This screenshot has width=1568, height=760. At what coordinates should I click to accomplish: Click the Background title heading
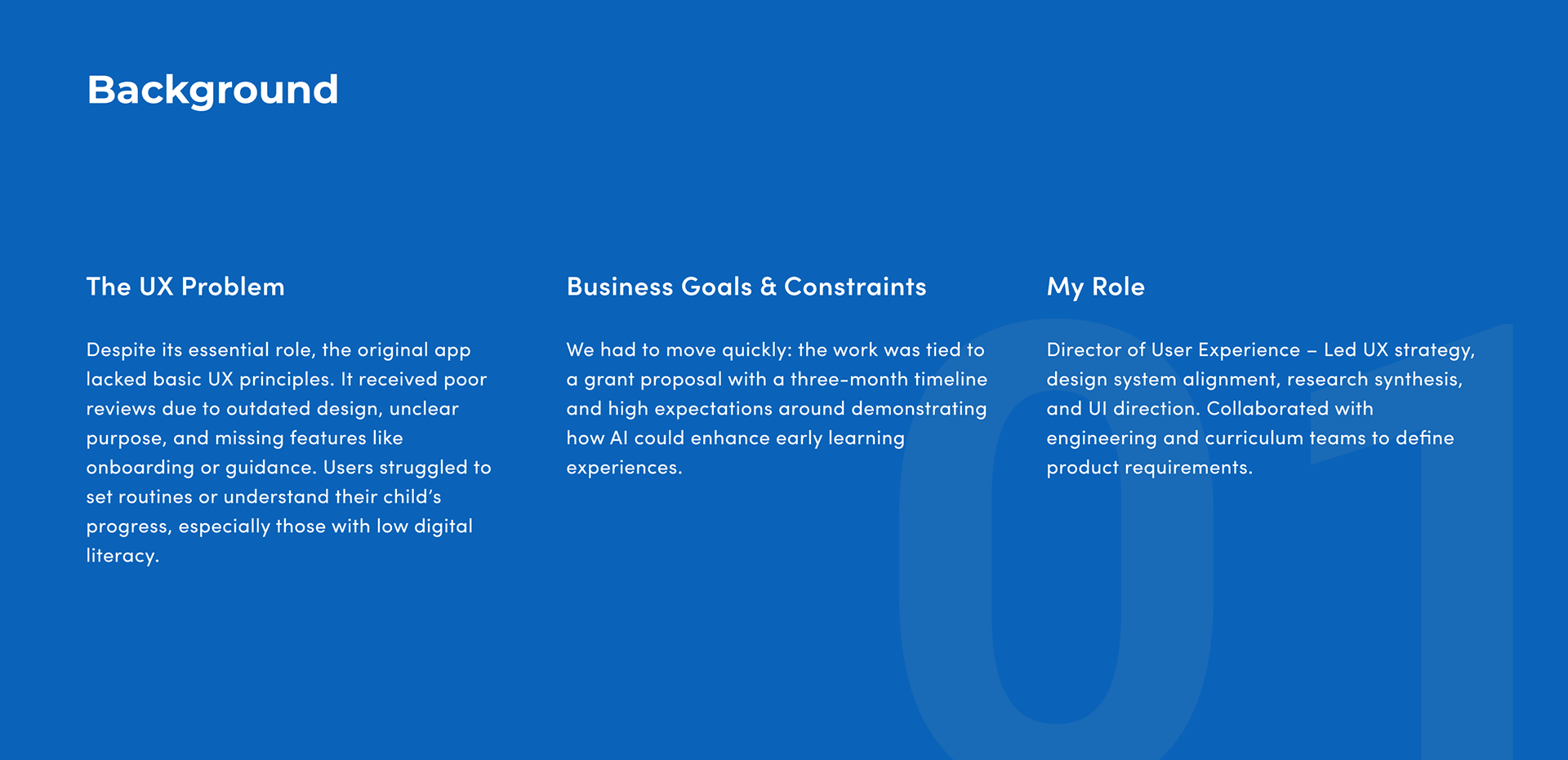pos(212,90)
